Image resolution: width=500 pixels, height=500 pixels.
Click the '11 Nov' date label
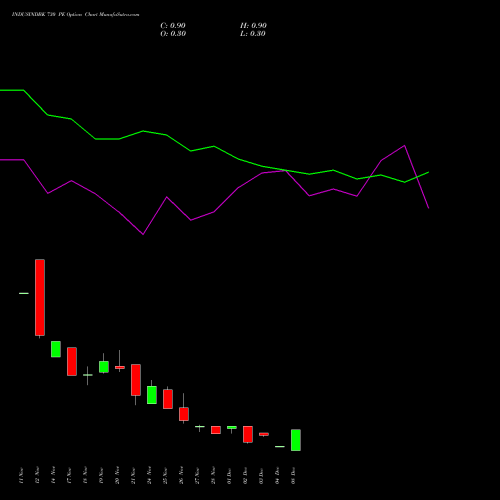click(21, 475)
